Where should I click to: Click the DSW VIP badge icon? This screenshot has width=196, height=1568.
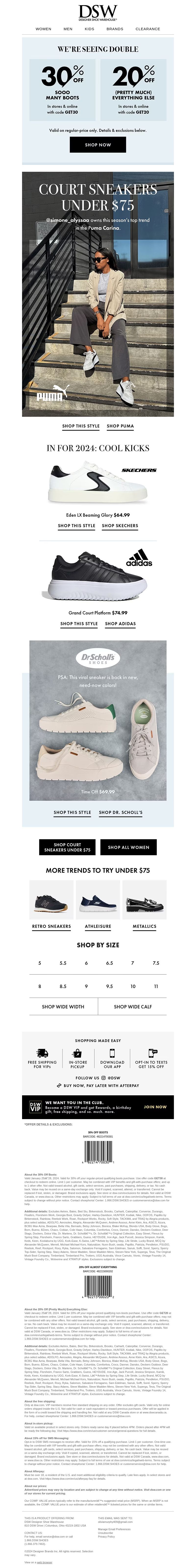[35, 1106]
